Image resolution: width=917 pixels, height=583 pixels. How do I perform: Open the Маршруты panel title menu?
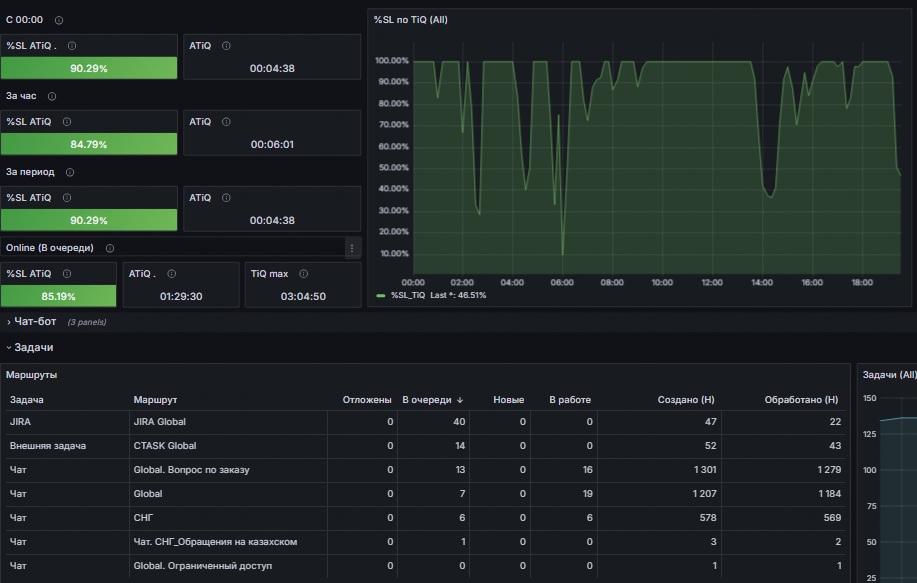tap(32, 375)
